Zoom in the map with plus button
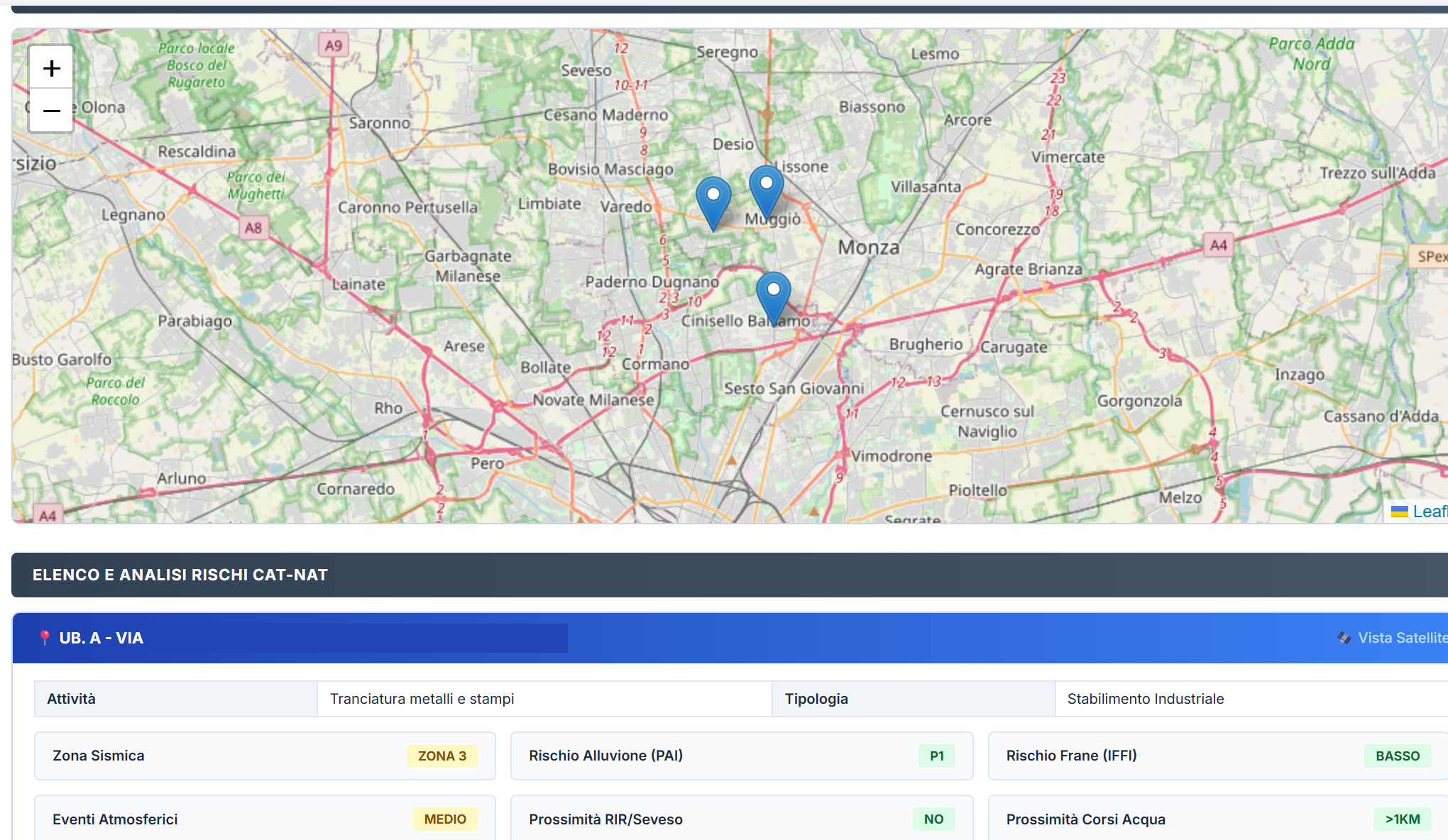 coord(51,68)
